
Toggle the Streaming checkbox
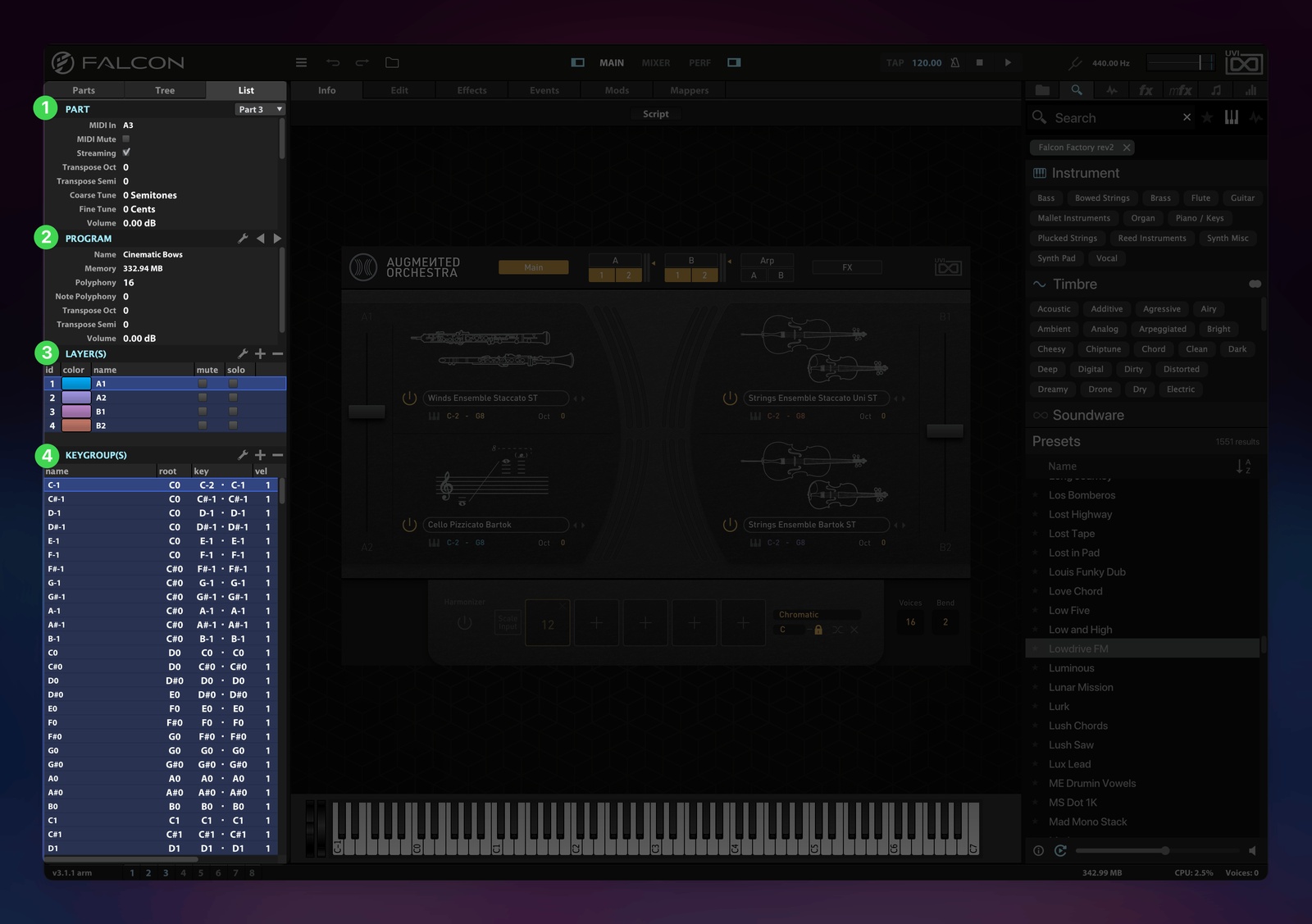click(x=126, y=152)
